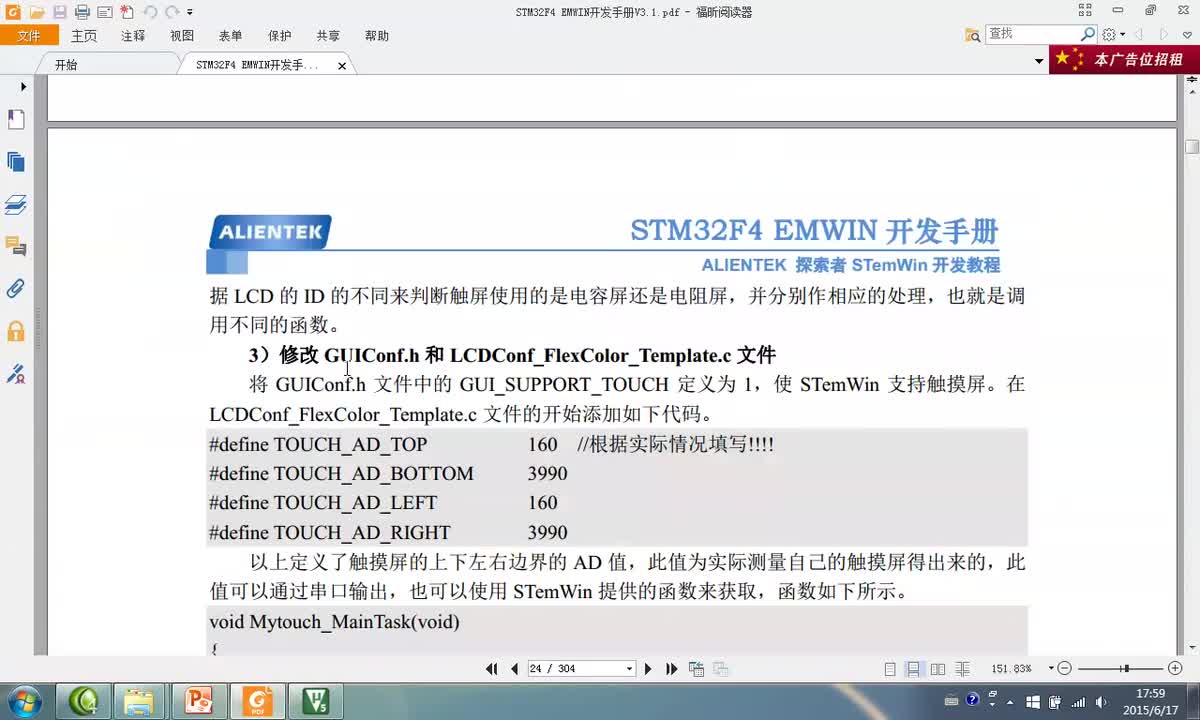Open the 共享 ribbon tab

pos(328,36)
